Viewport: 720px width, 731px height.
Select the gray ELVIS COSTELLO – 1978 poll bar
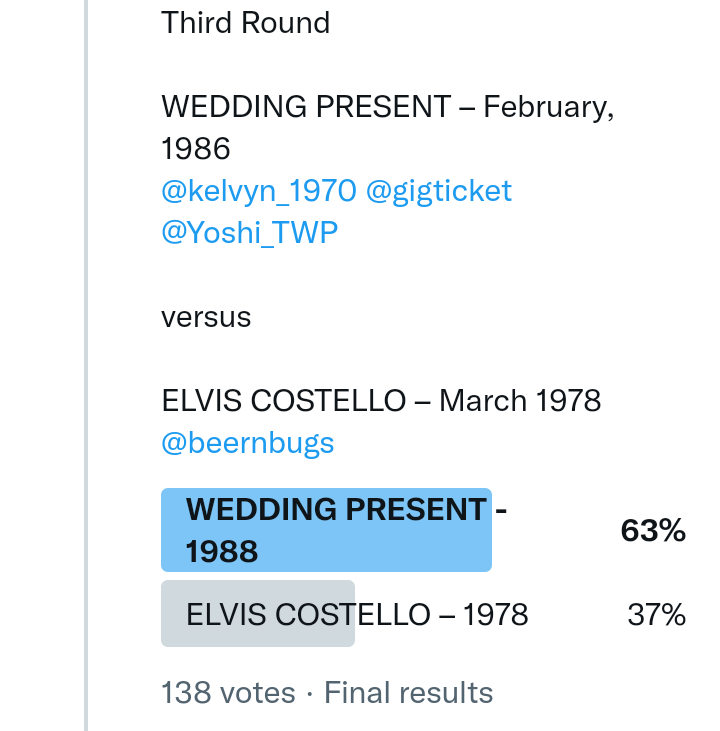point(258,614)
